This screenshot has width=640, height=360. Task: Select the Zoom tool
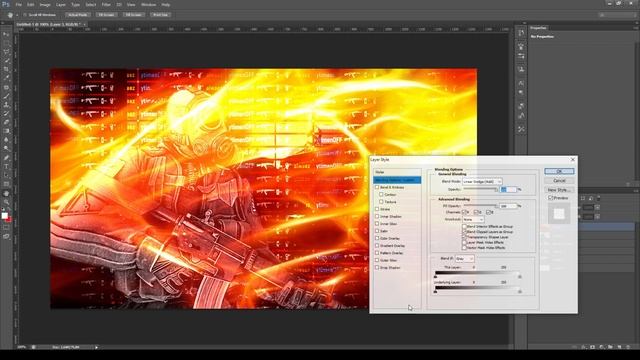click(x=6, y=202)
